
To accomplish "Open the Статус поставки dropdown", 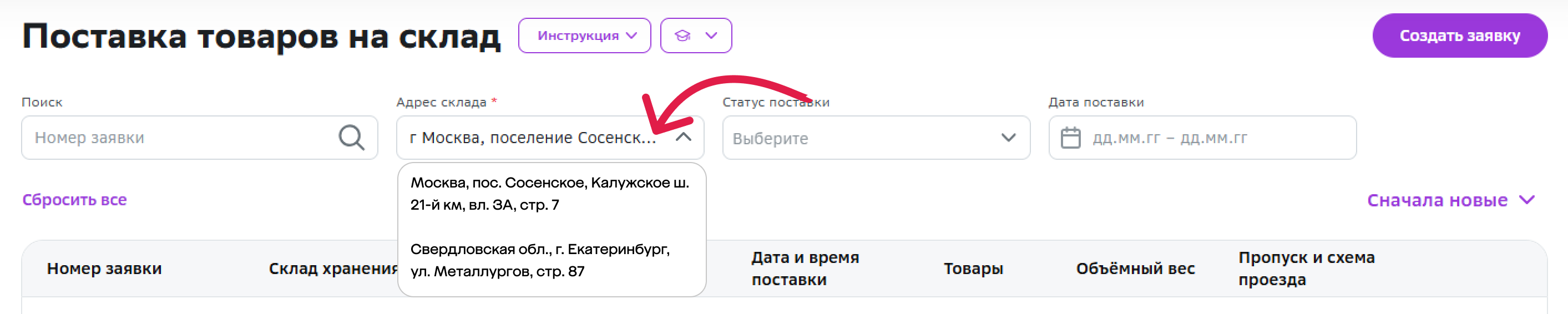I will point(876,138).
